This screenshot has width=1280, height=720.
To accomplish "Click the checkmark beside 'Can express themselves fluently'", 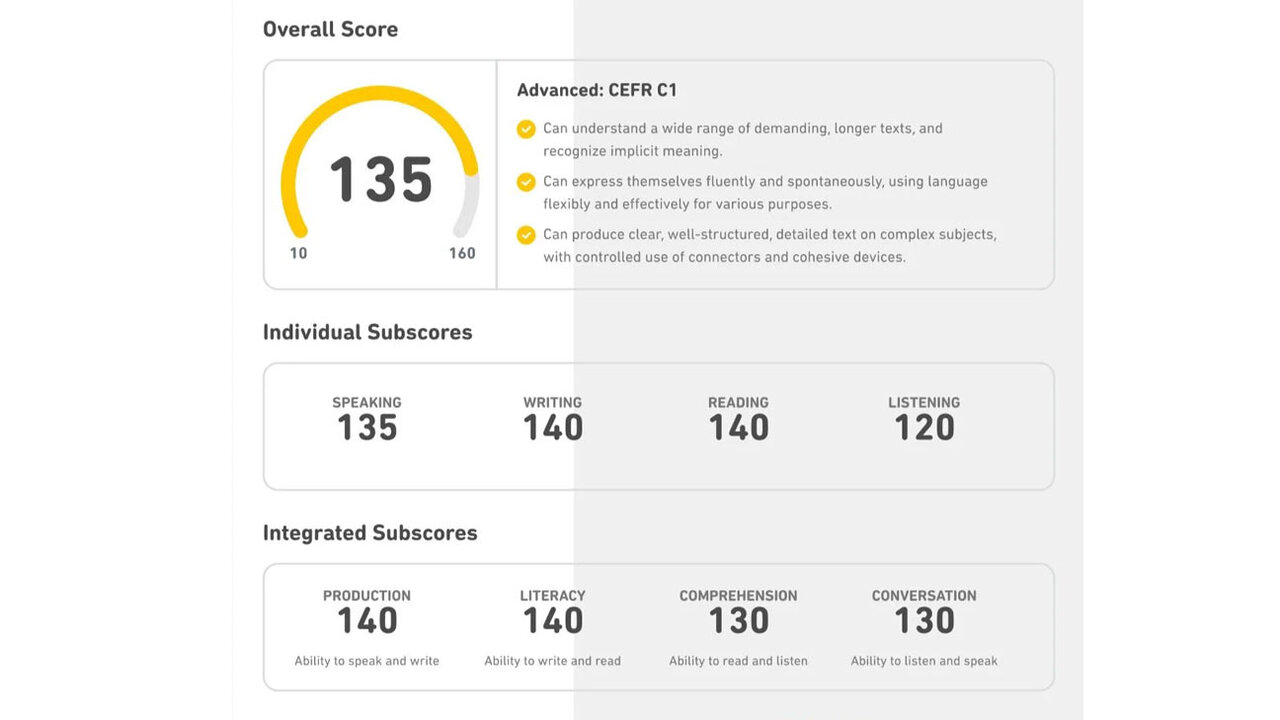I will [526, 182].
